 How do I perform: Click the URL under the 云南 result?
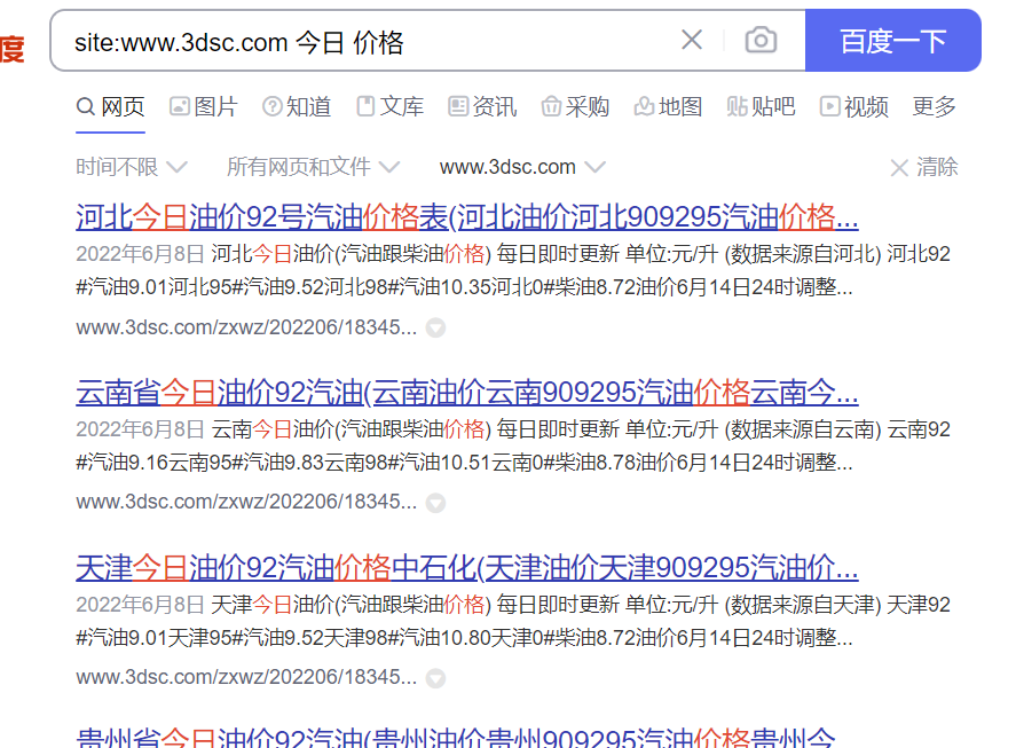click(246, 502)
